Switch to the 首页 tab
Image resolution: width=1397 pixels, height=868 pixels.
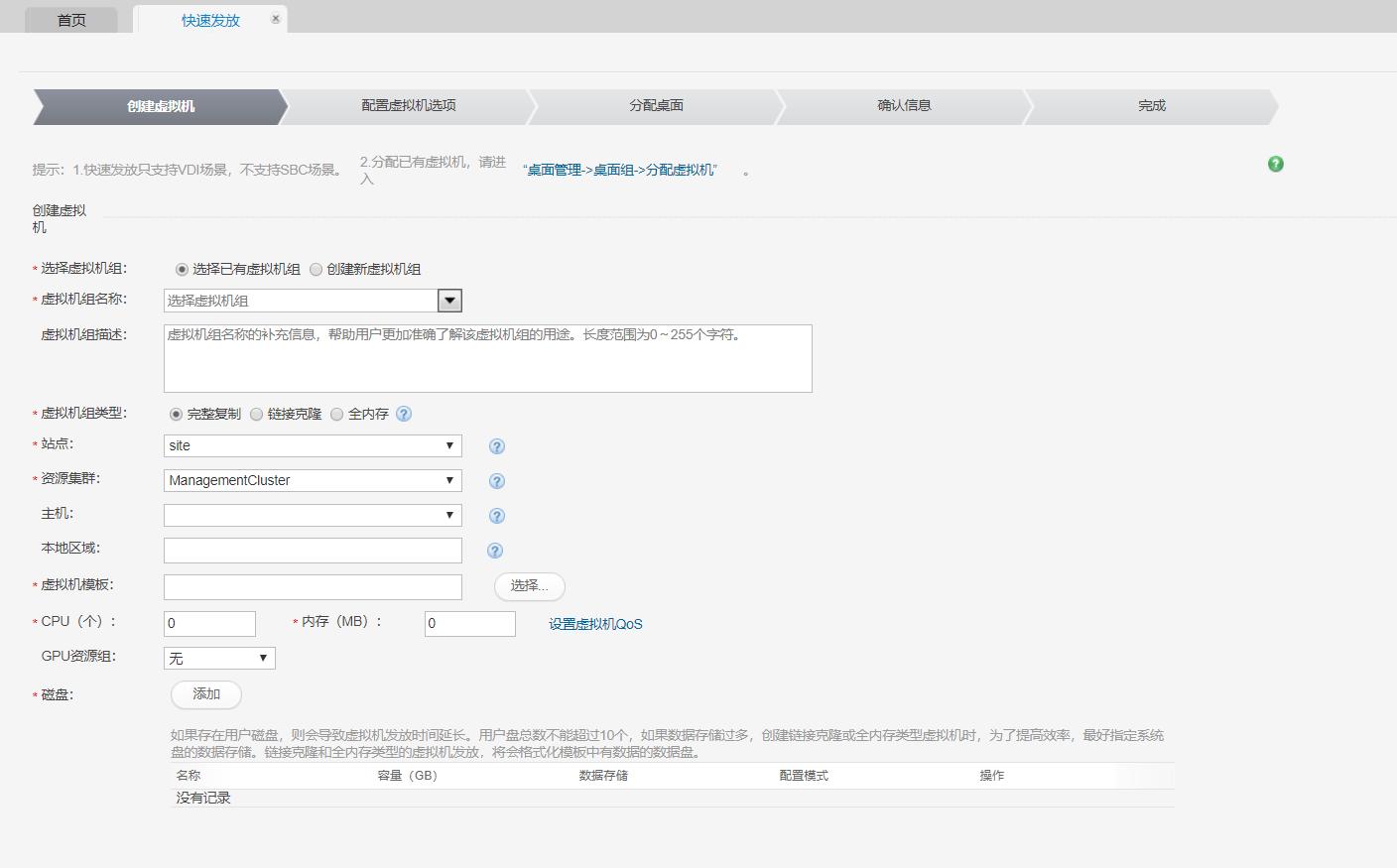[69, 17]
